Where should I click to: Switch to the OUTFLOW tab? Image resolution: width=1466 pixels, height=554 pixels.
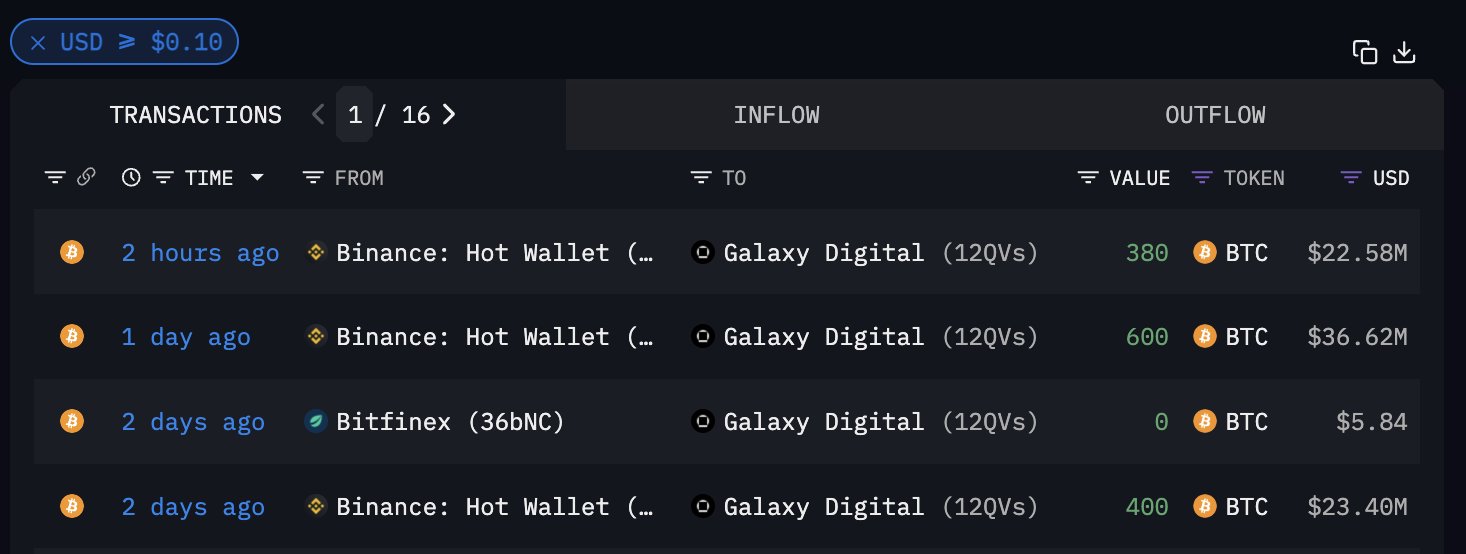click(x=1215, y=115)
